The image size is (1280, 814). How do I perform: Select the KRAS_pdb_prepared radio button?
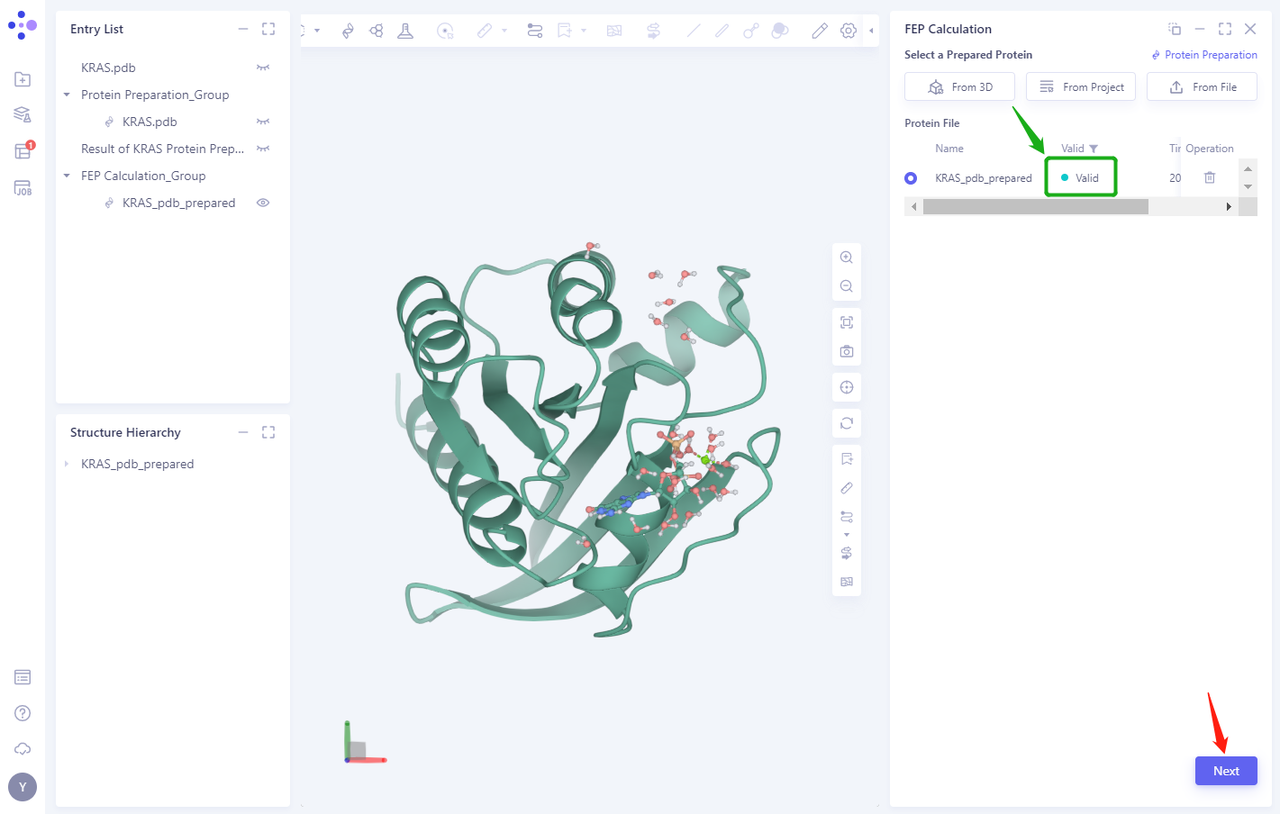click(x=910, y=178)
